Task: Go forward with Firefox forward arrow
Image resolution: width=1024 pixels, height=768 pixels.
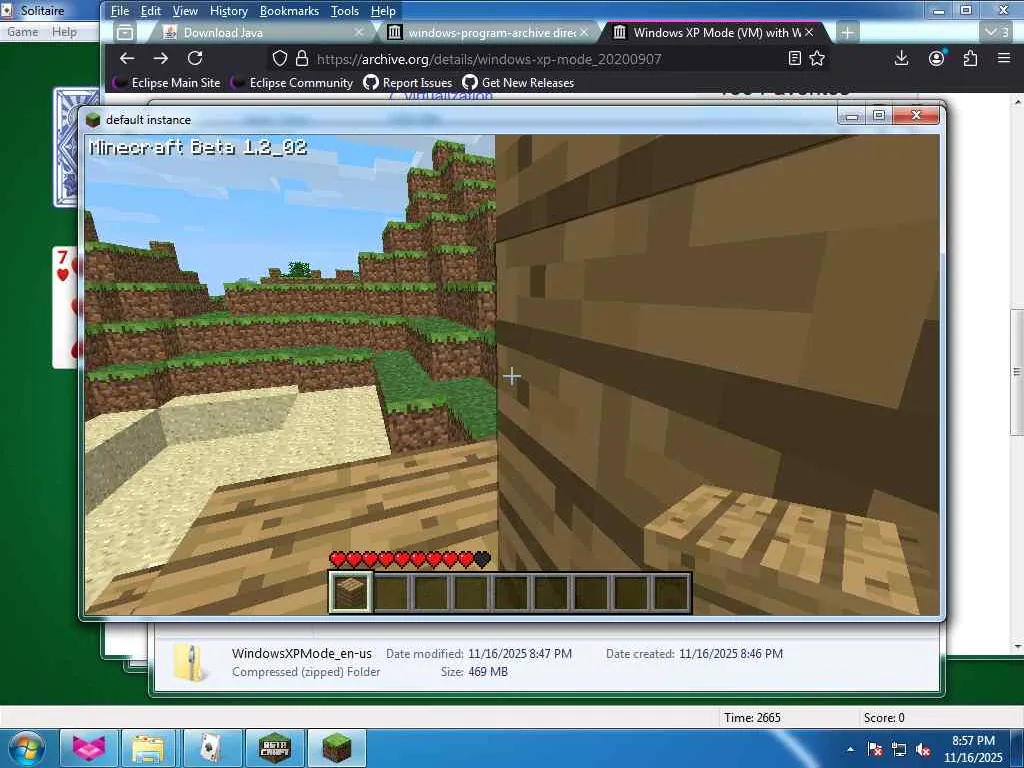Action: (x=160, y=58)
